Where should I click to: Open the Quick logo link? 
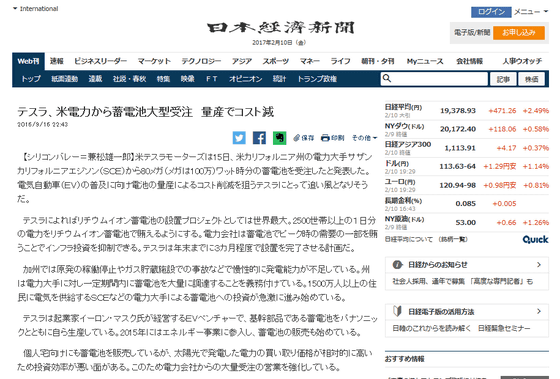[535, 239]
